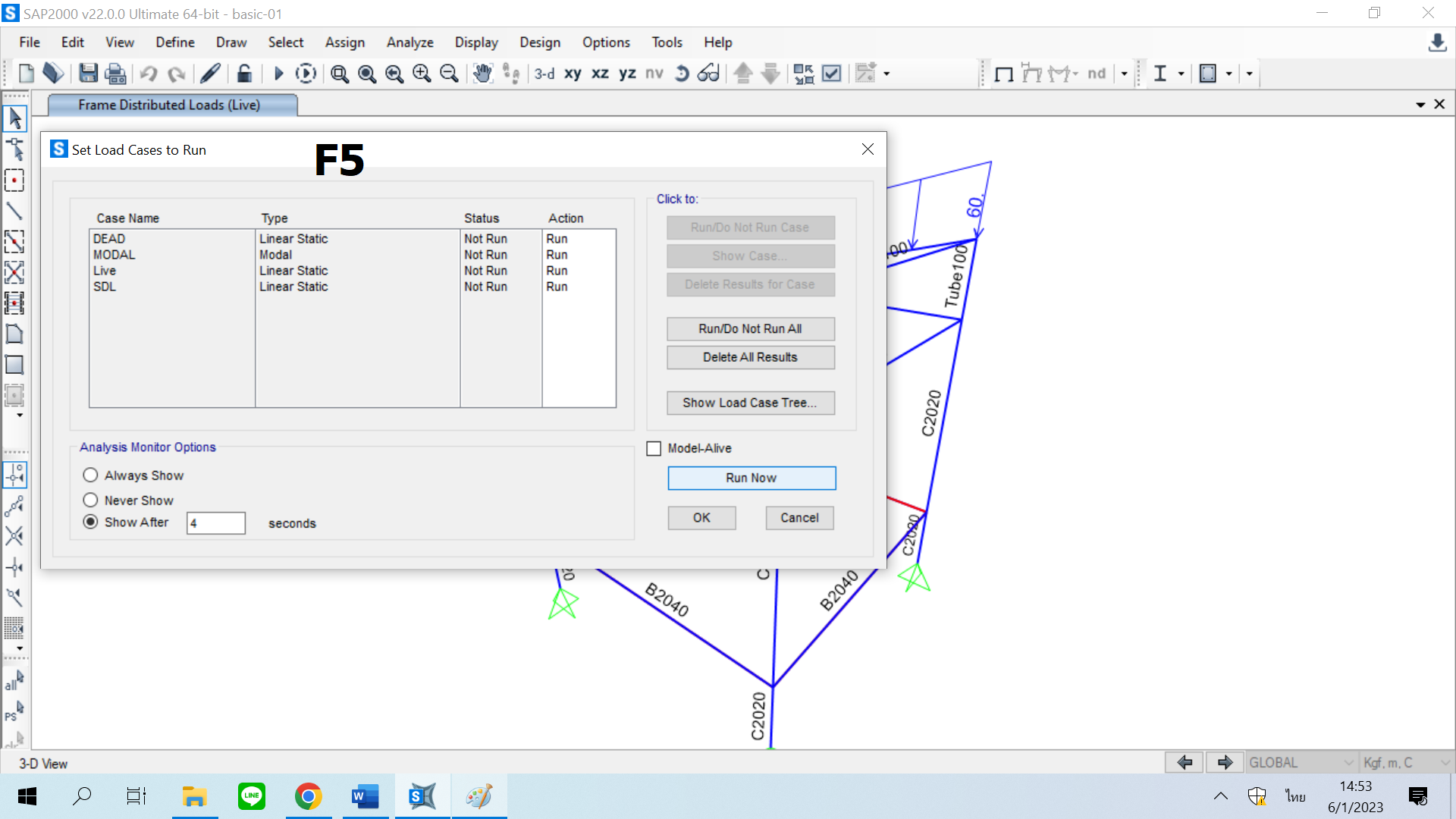Expand the section shape I dropdown arrow
The image size is (1456, 819).
point(1181,74)
